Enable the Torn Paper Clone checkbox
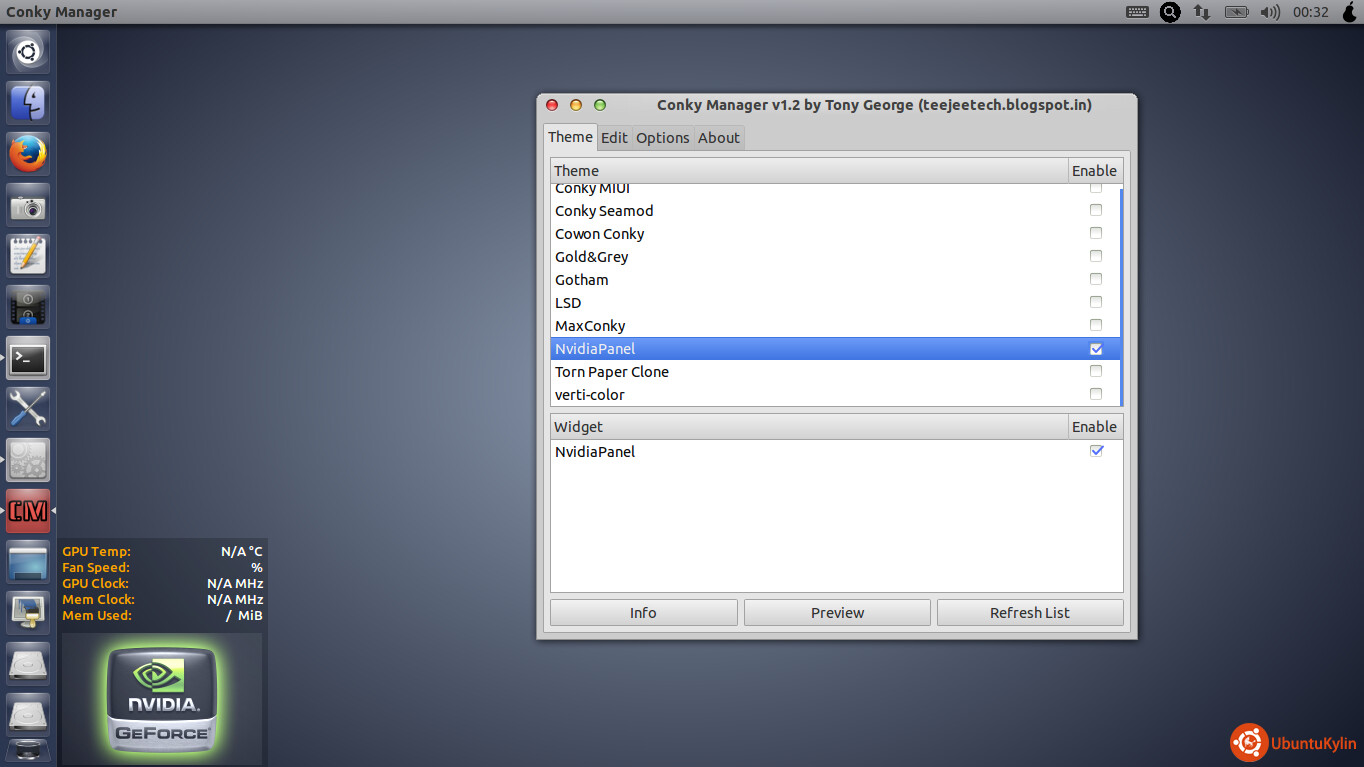The image size is (1364, 767). 1096,372
